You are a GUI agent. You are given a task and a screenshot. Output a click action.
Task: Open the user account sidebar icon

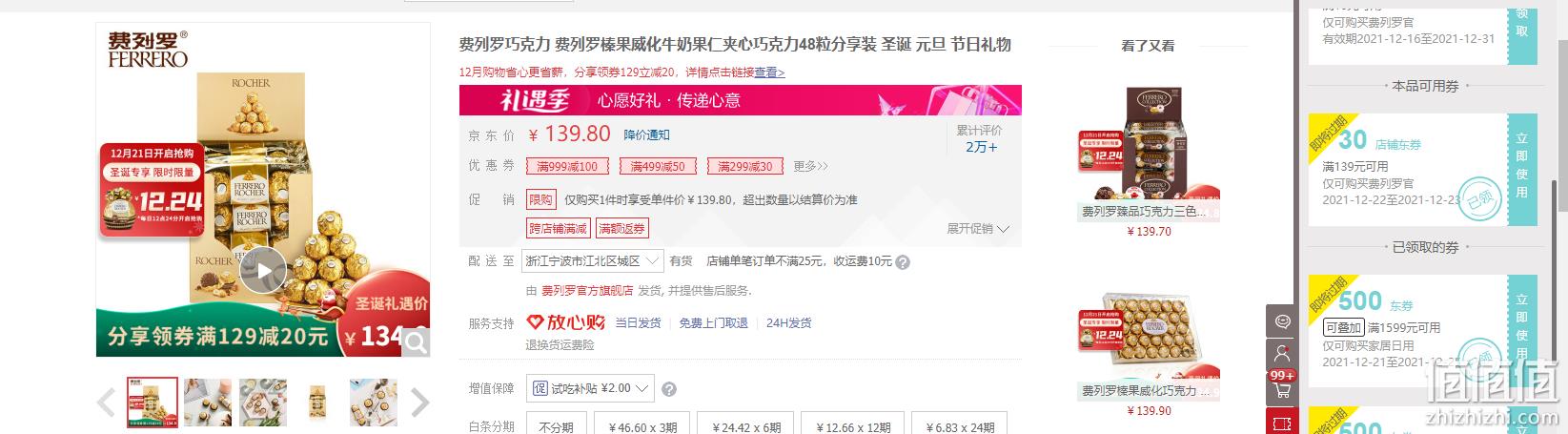[x=1282, y=353]
